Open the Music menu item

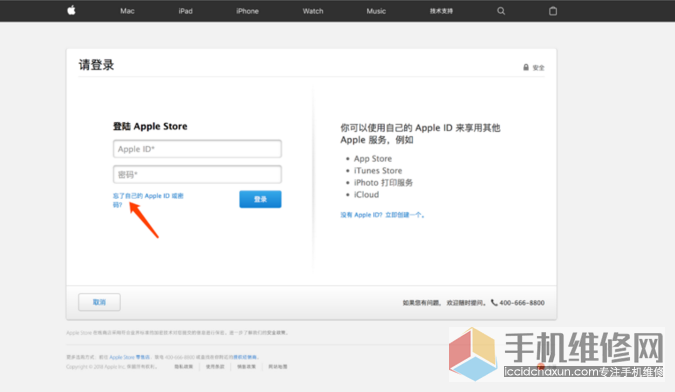click(376, 11)
